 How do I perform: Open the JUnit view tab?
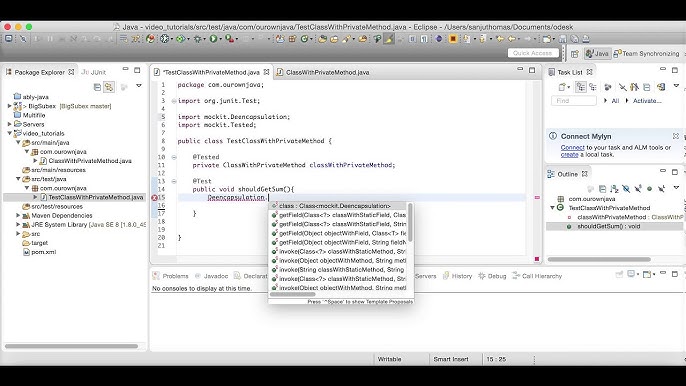pos(94,72)
